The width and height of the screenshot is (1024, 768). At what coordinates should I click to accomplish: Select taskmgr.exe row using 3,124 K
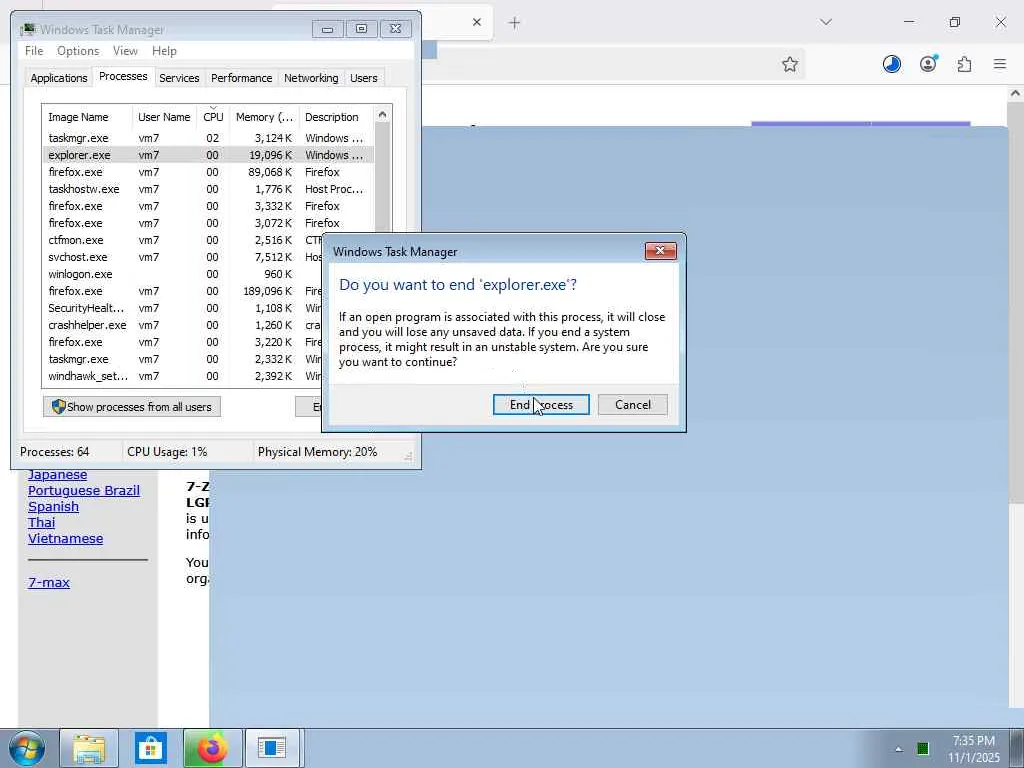(208, 138)
